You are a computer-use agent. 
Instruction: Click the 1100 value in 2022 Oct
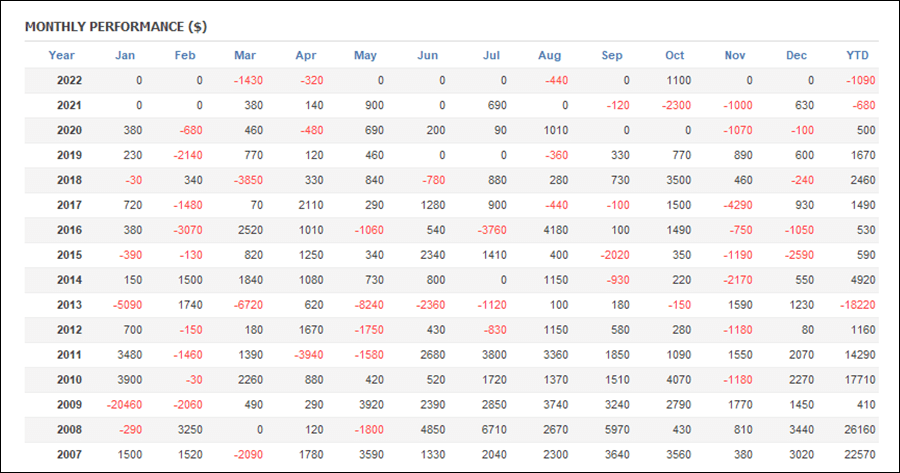(678, 80)
